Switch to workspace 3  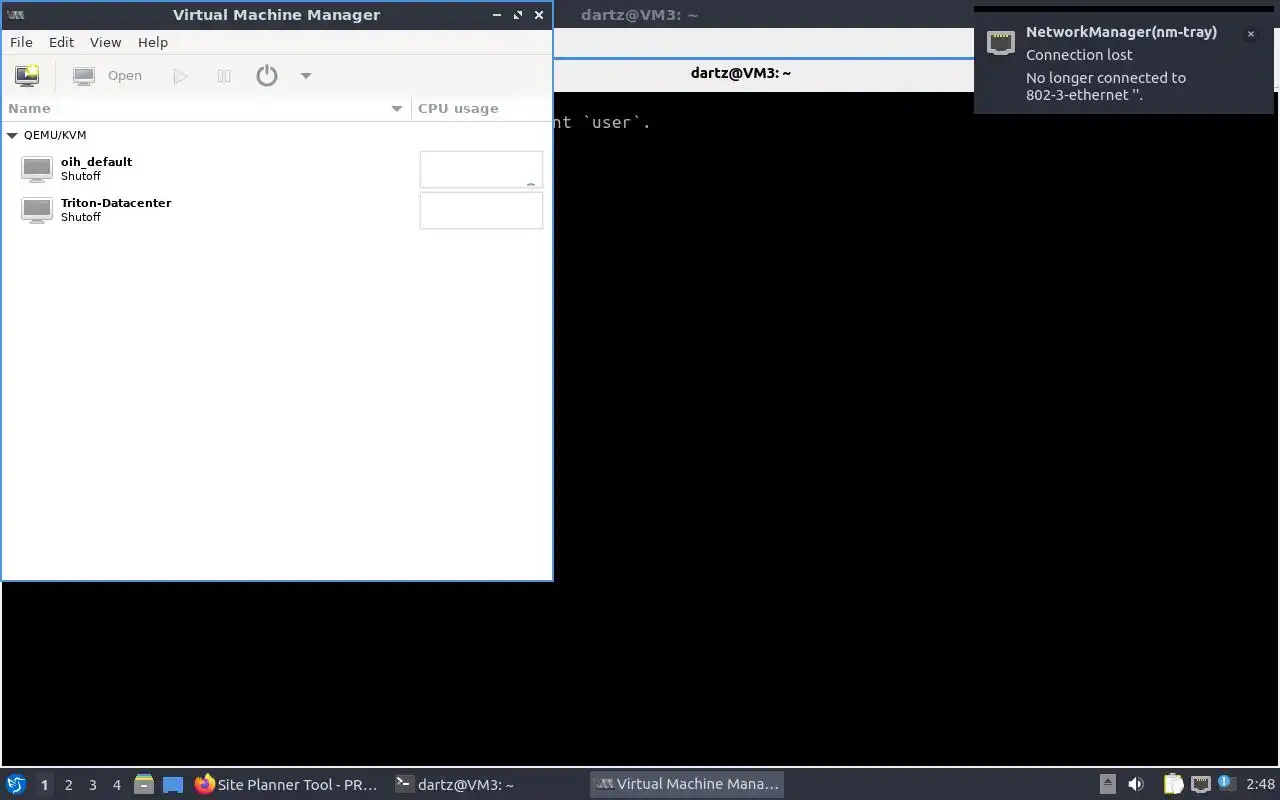click(x=92, y=785)
